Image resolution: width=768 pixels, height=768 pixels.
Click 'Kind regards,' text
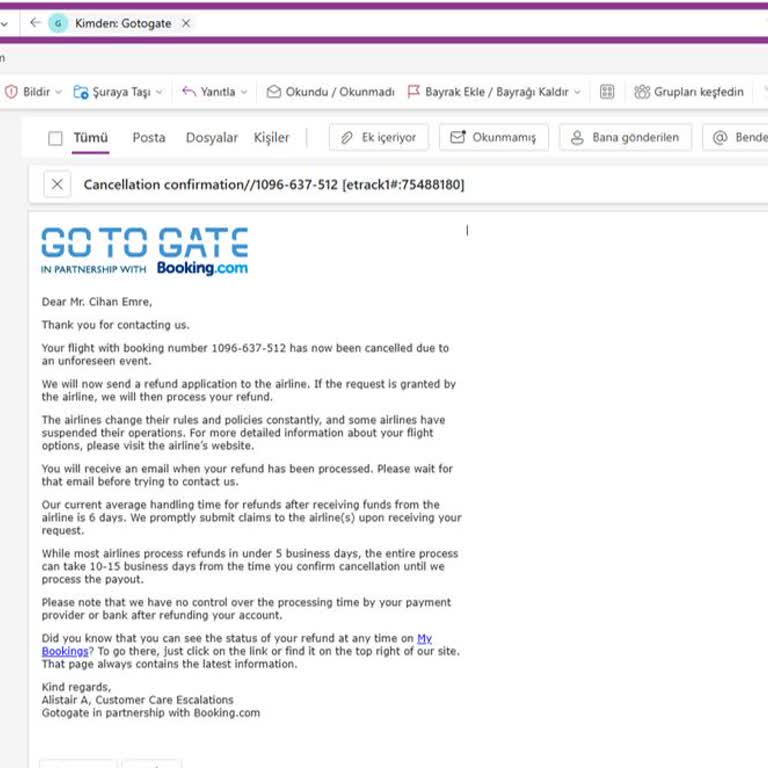(x=76, y=687)
